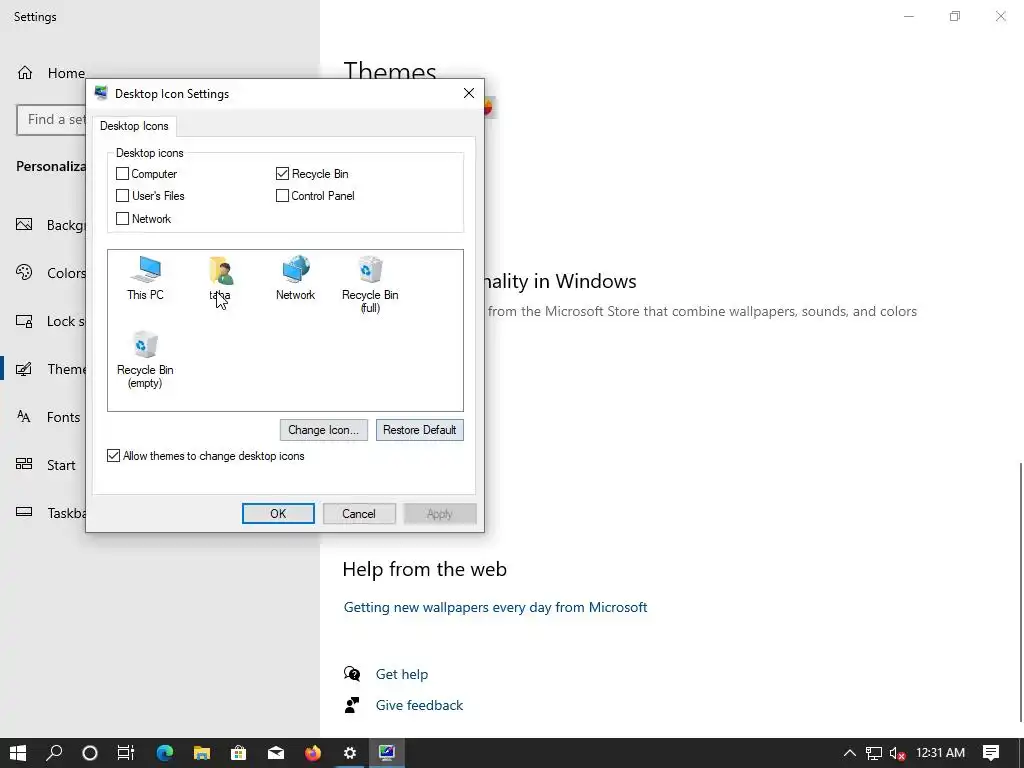Open Start via its sidebar icon
Image resolution: width=1024 pixels, height=768 pixels.
[24, 464]
